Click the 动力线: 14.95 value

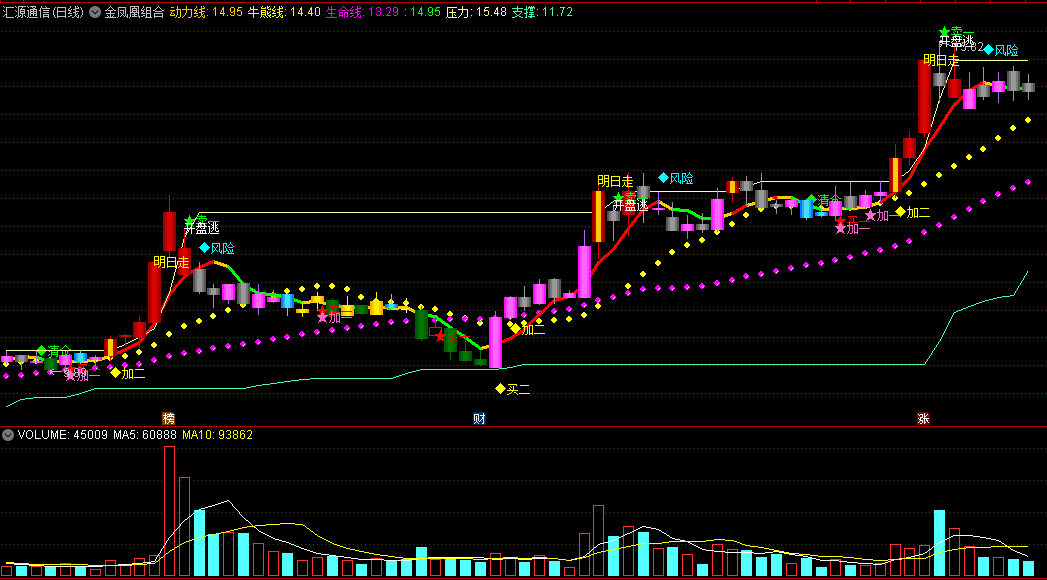(206, 12)
